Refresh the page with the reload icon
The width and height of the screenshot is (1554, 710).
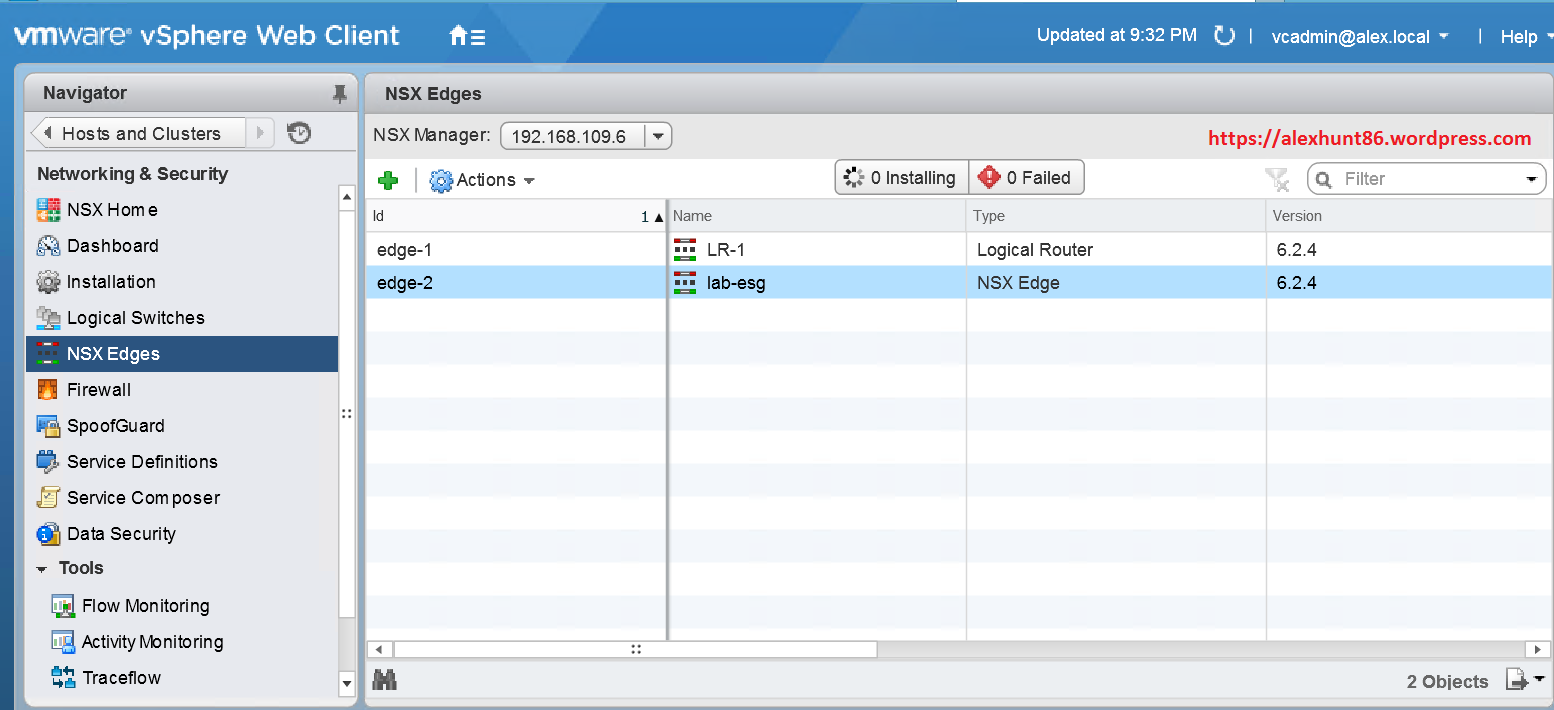[x=1224, y=35]
